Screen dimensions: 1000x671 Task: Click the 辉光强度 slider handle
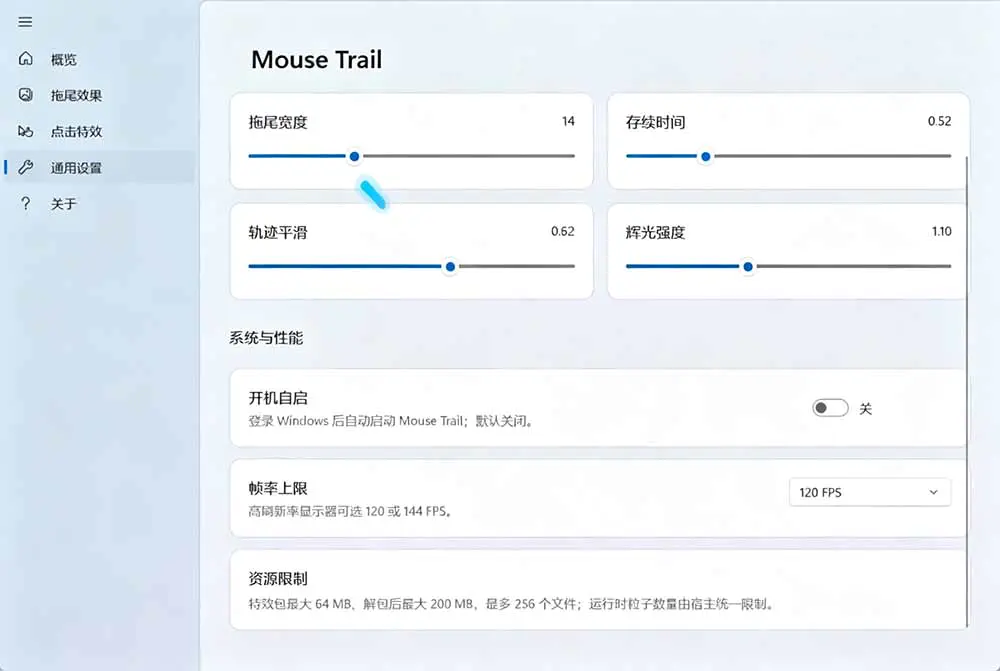[748, 267]
